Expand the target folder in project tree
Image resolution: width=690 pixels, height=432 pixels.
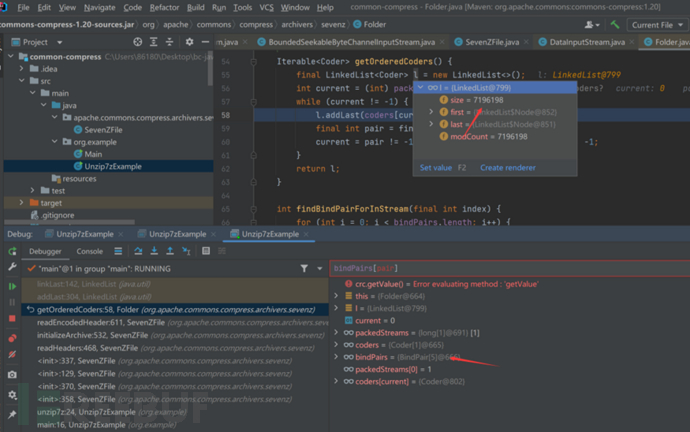click(x=22, y=202)
